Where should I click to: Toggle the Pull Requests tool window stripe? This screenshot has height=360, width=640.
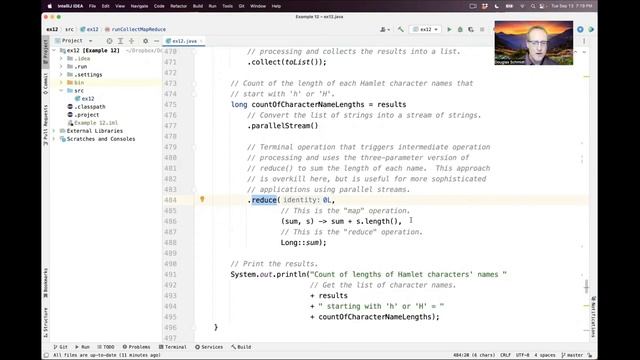coord(45,125)
